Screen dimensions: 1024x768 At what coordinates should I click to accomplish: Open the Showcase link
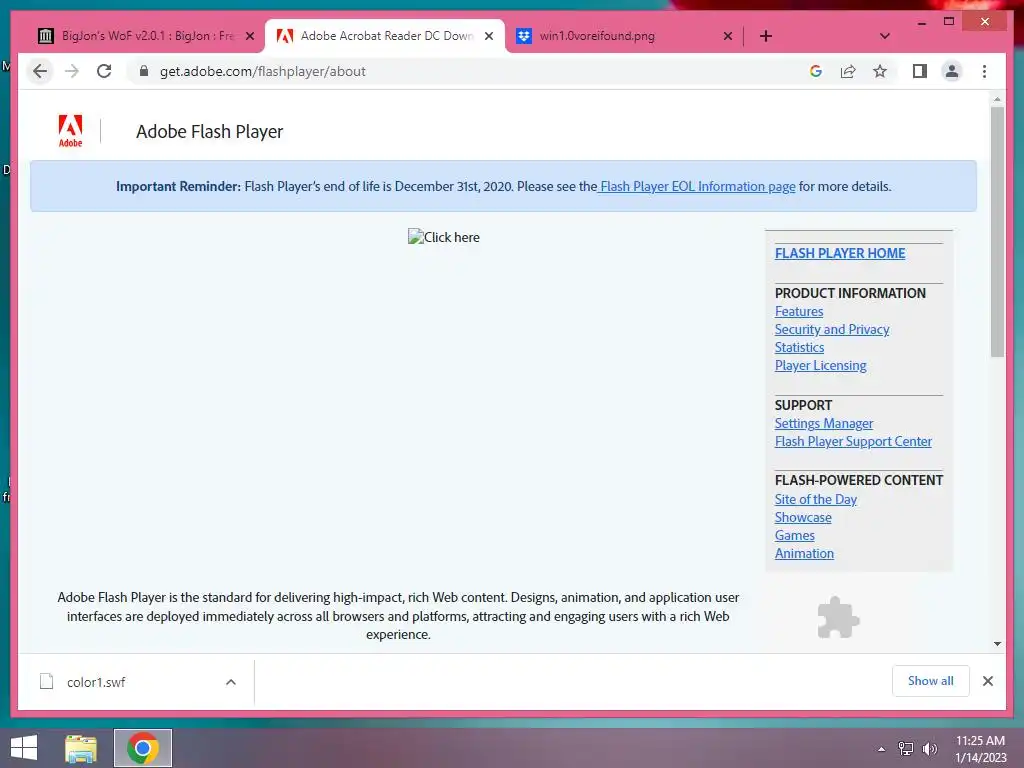[803, 518]
